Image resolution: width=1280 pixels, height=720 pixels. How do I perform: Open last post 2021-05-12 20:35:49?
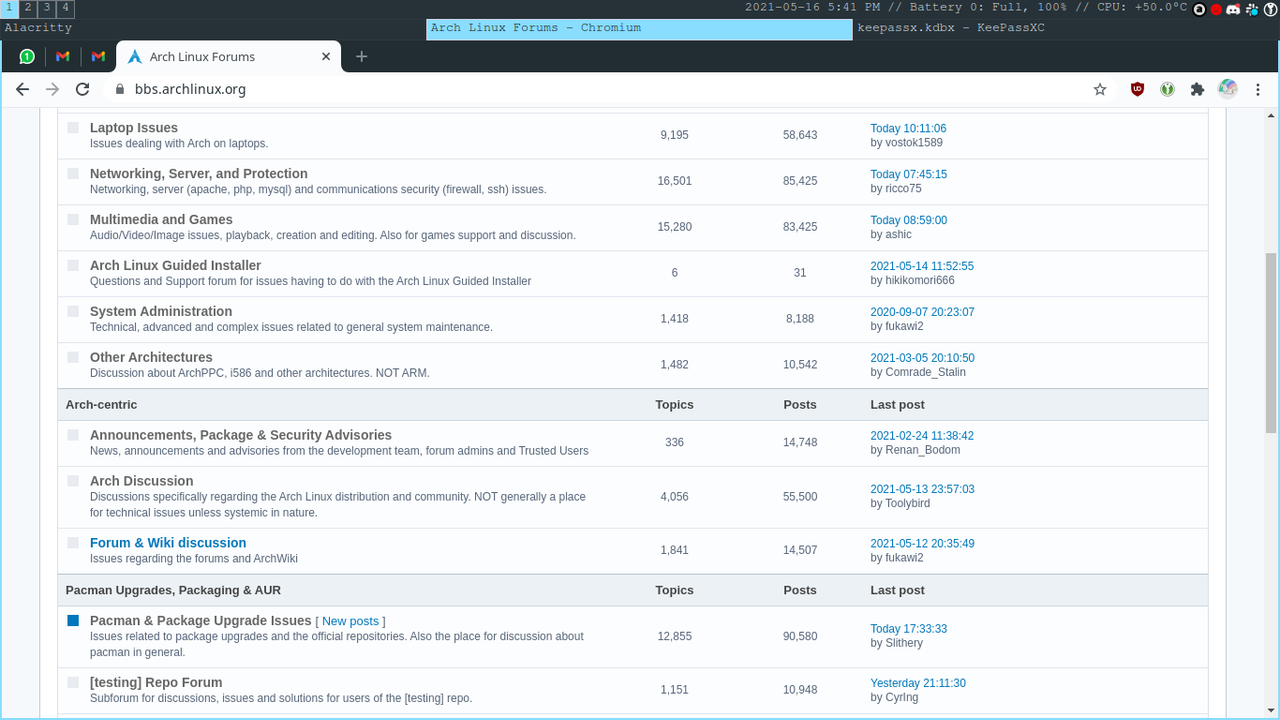tap(922, 545)
